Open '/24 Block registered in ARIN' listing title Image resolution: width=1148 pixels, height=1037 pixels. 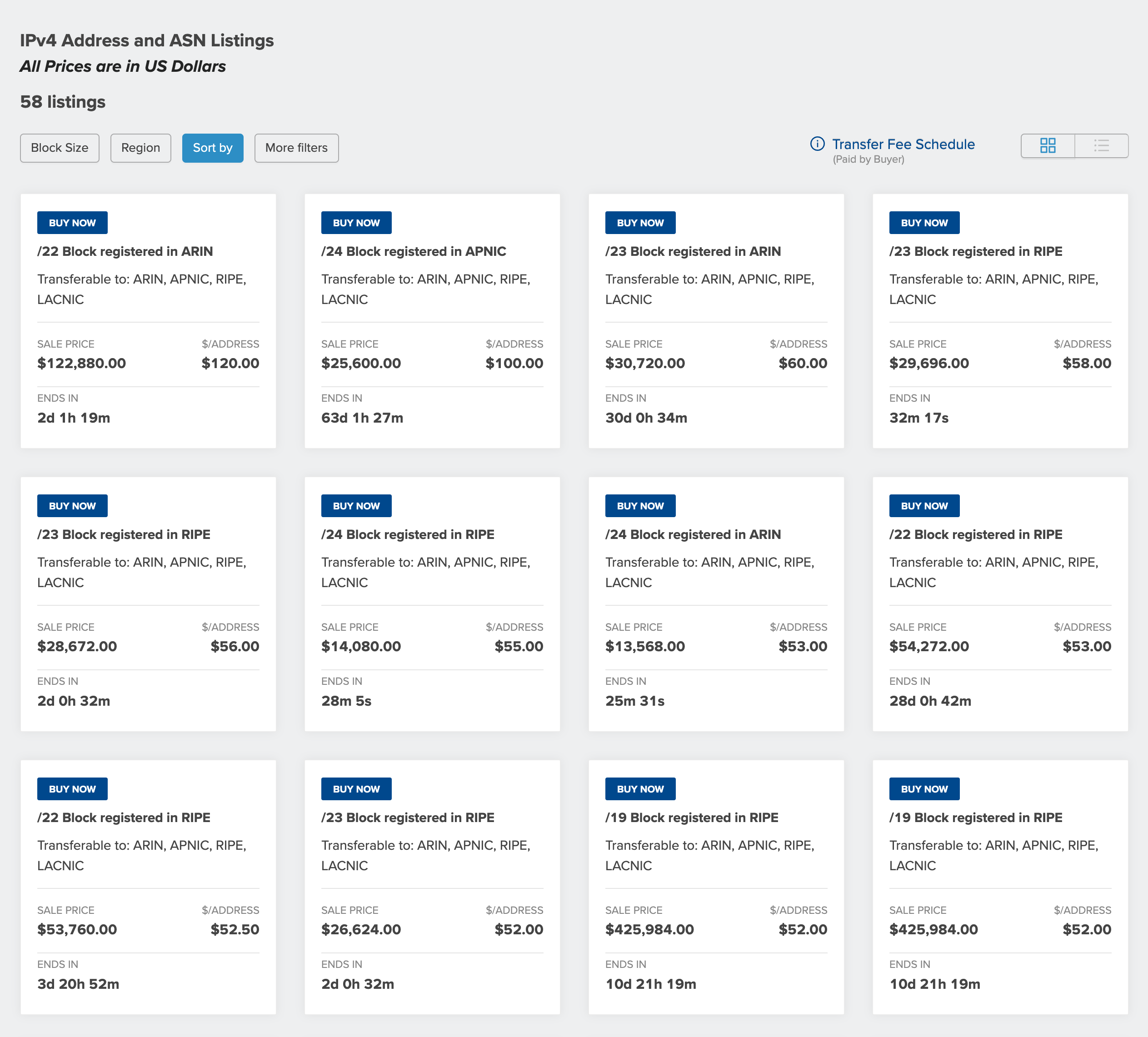(693, 534)
